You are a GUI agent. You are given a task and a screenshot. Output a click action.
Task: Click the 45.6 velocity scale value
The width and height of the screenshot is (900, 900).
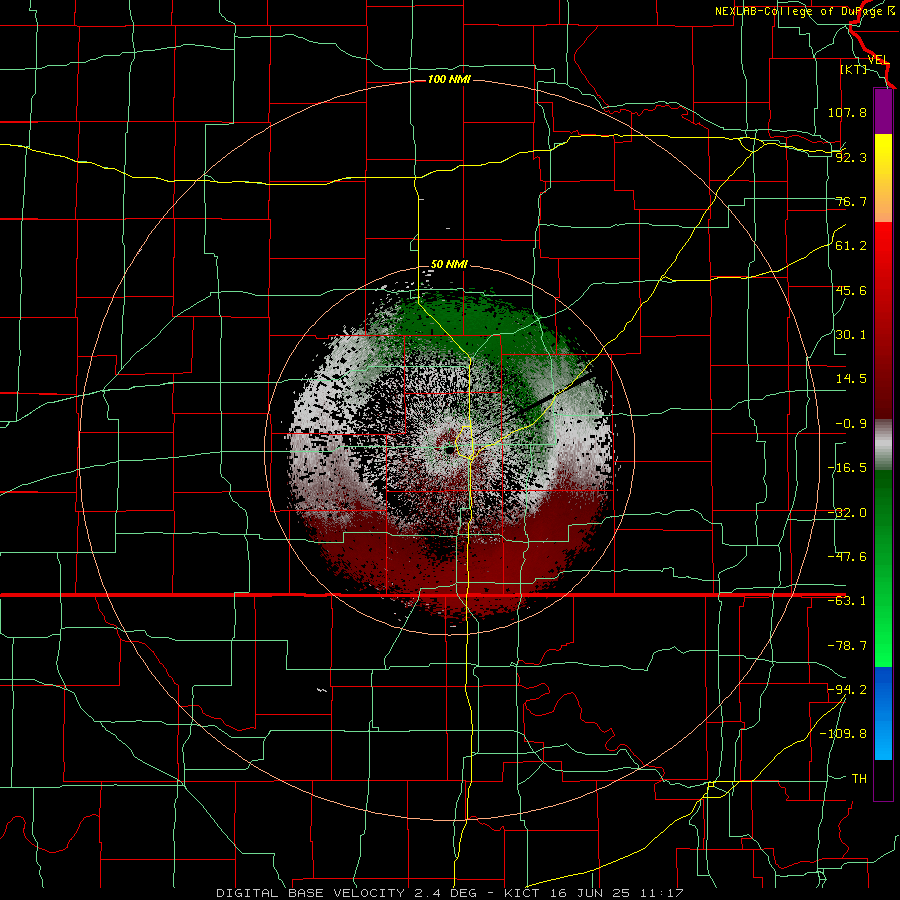(851, 290)
